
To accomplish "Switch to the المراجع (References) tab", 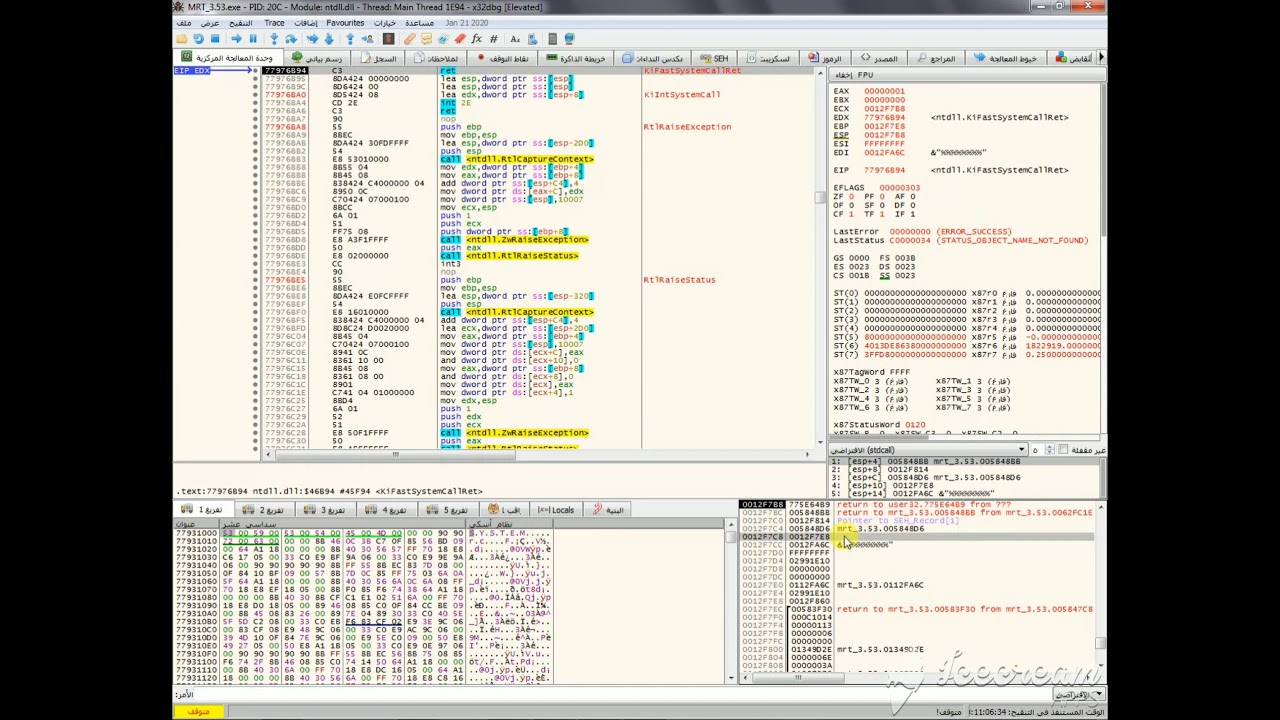I will point(936,58).
